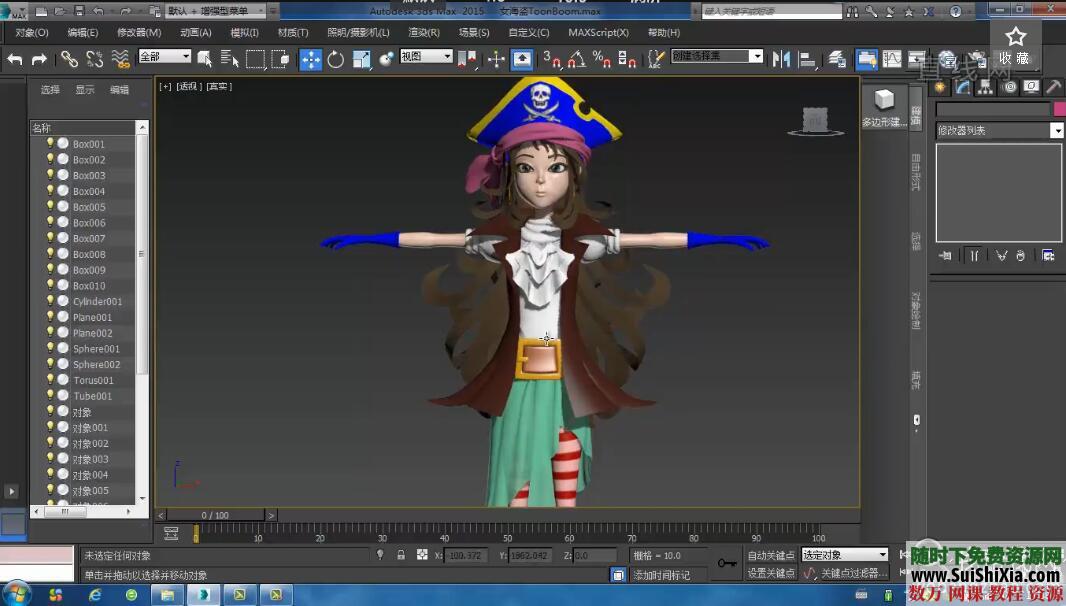Click the Mirror tool icon

click(x=781, y=60)
